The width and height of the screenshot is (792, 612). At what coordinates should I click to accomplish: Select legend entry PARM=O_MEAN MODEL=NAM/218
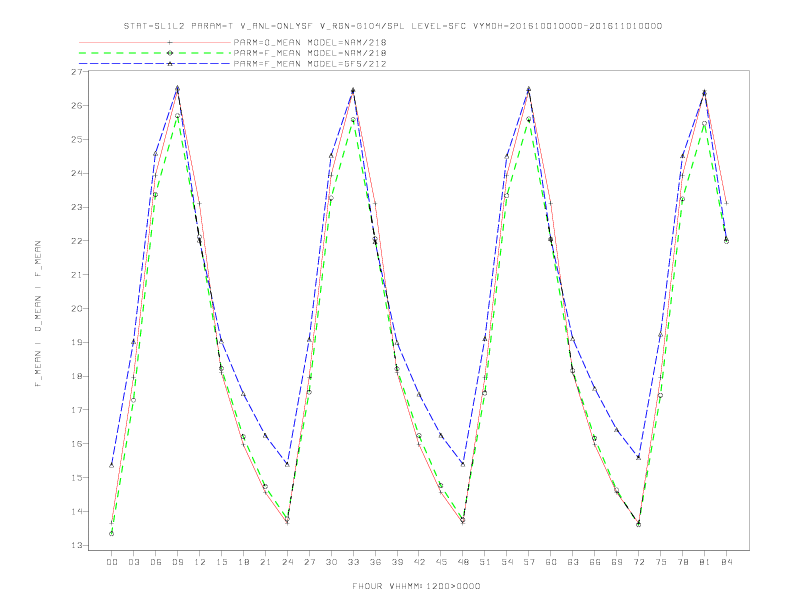(310, 42)
